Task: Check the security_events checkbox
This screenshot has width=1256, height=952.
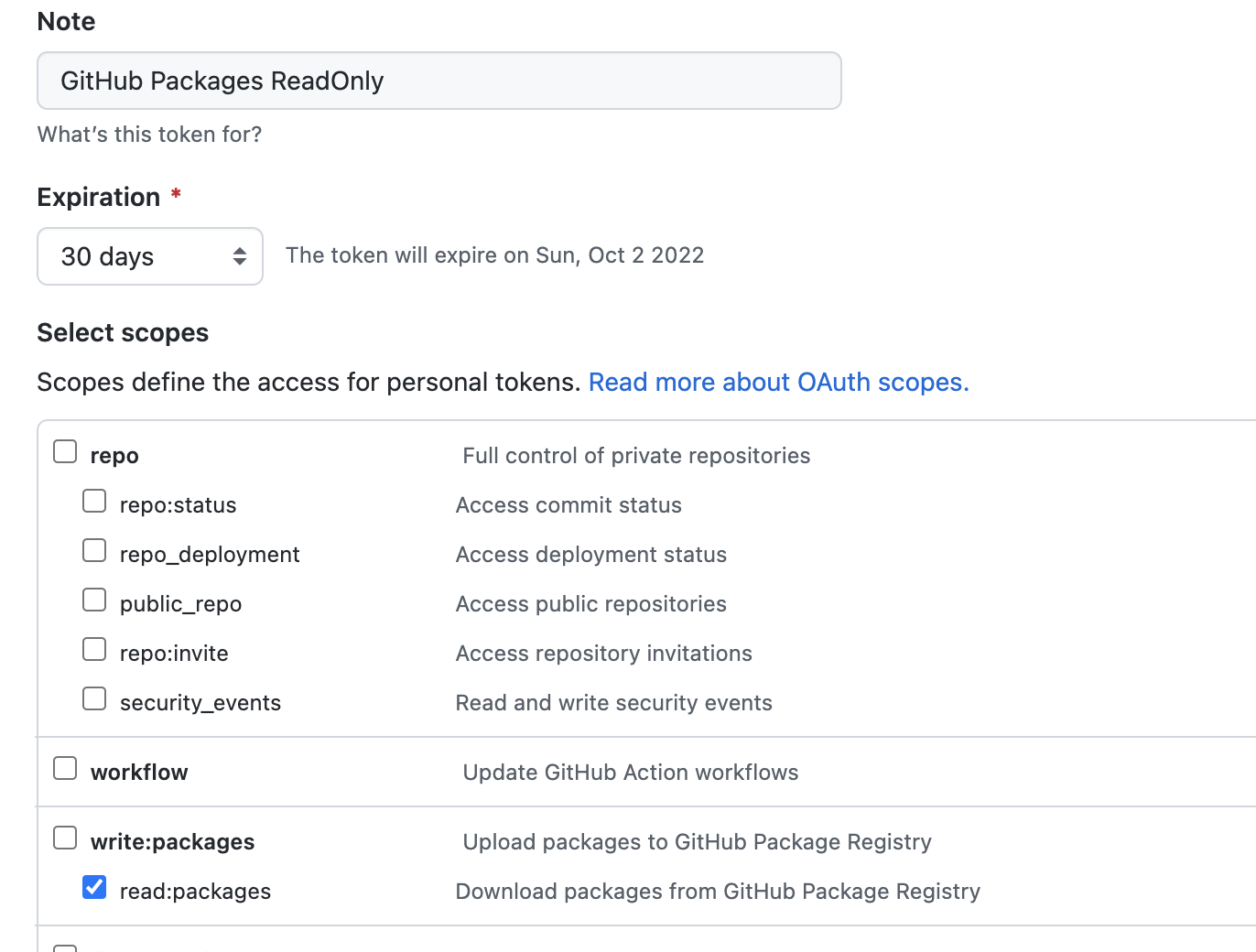Action: point(94,698)
